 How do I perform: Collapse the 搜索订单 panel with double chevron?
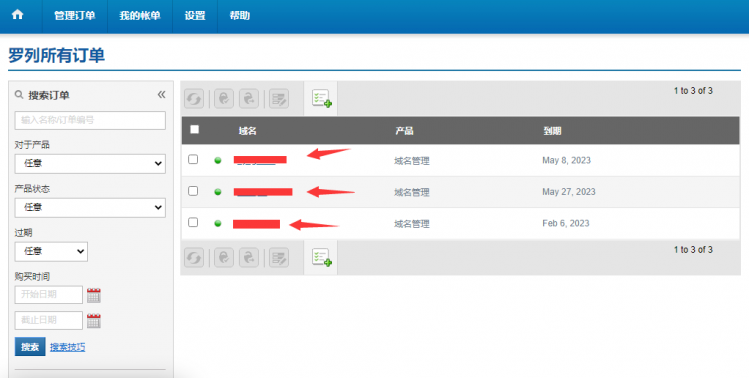coord(161,95)
